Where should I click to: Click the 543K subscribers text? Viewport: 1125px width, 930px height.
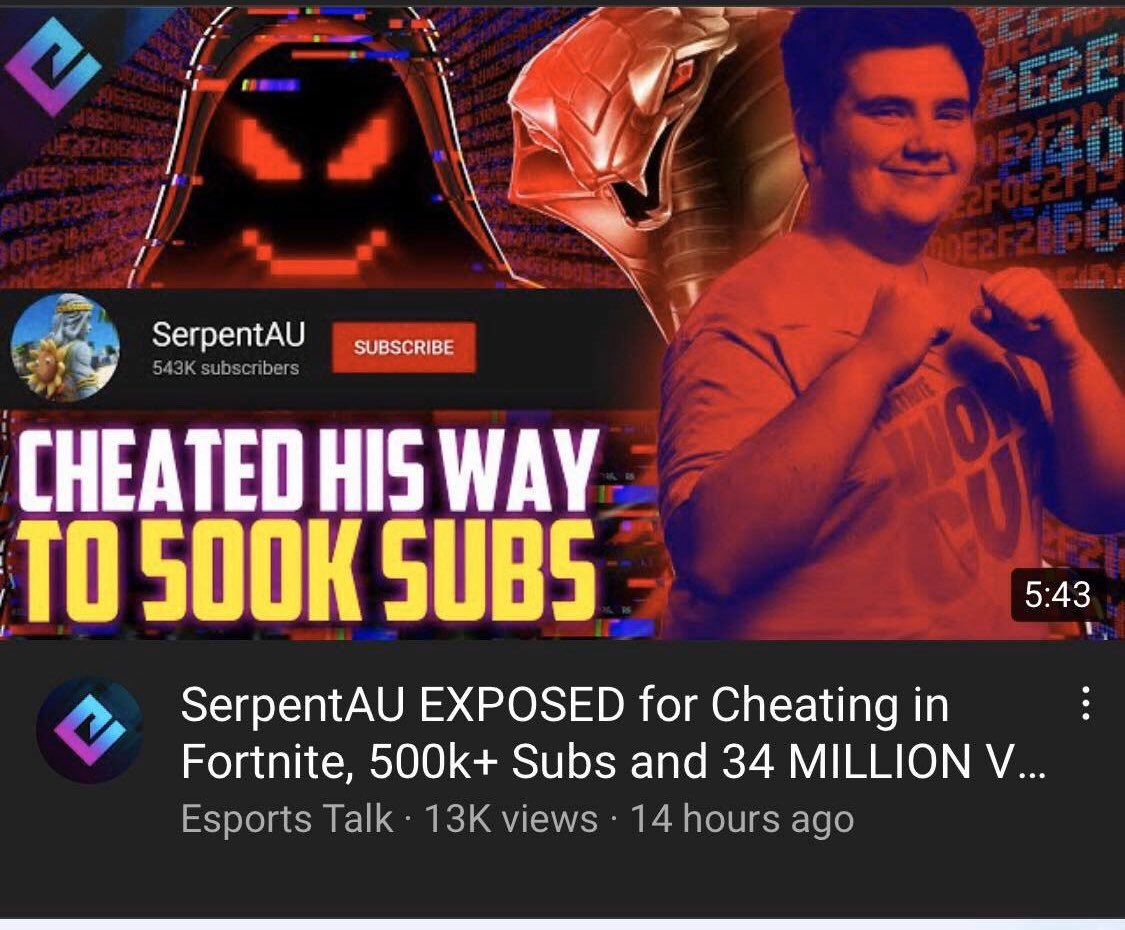point(225,367)
